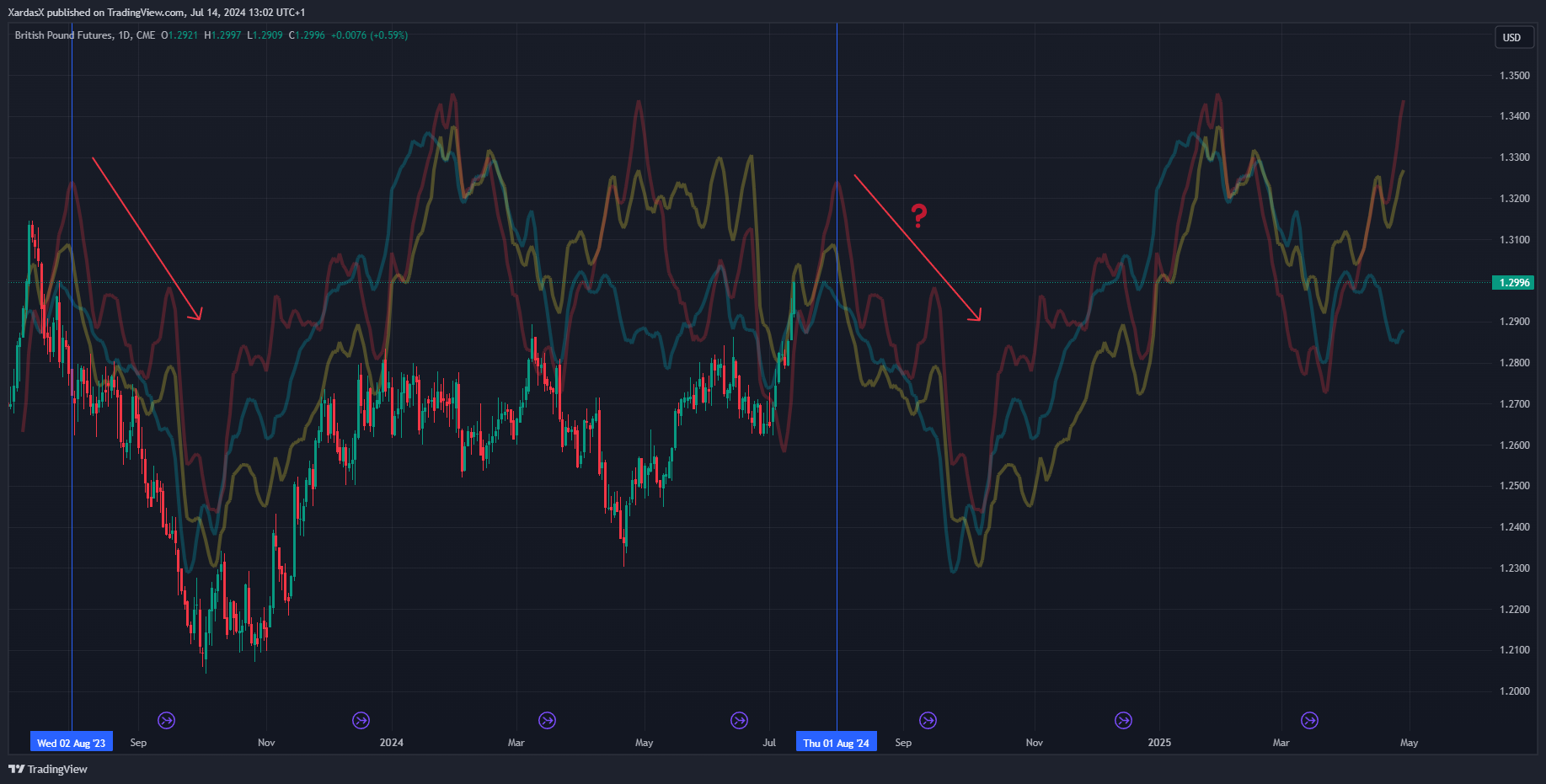Viewport: 1546px width, 784px height.
Task: Click the current price tag 1.2996
Action: tap(1513, 282)
